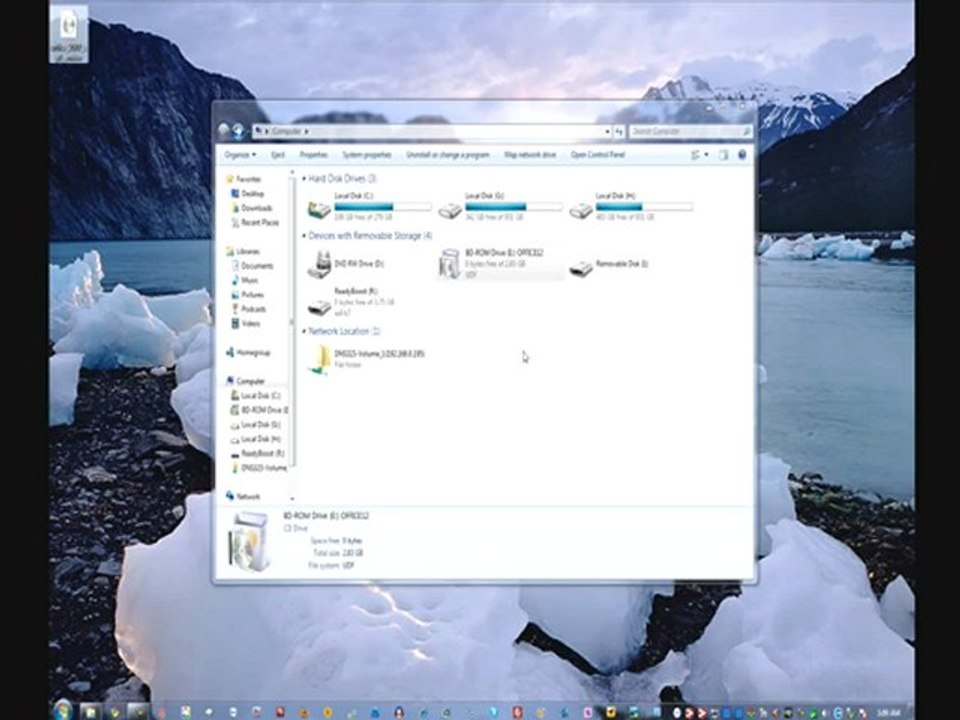Open Documents library in navigation pane
The height and width of the screenshot is (720, 960).
[x=252, y=266]
